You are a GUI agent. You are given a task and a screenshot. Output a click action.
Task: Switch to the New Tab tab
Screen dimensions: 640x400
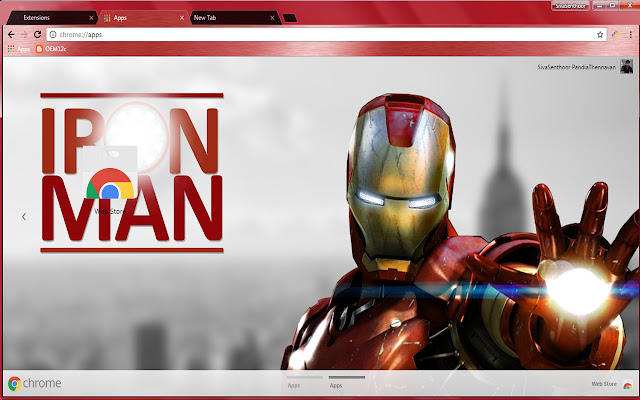coord(235,18)
